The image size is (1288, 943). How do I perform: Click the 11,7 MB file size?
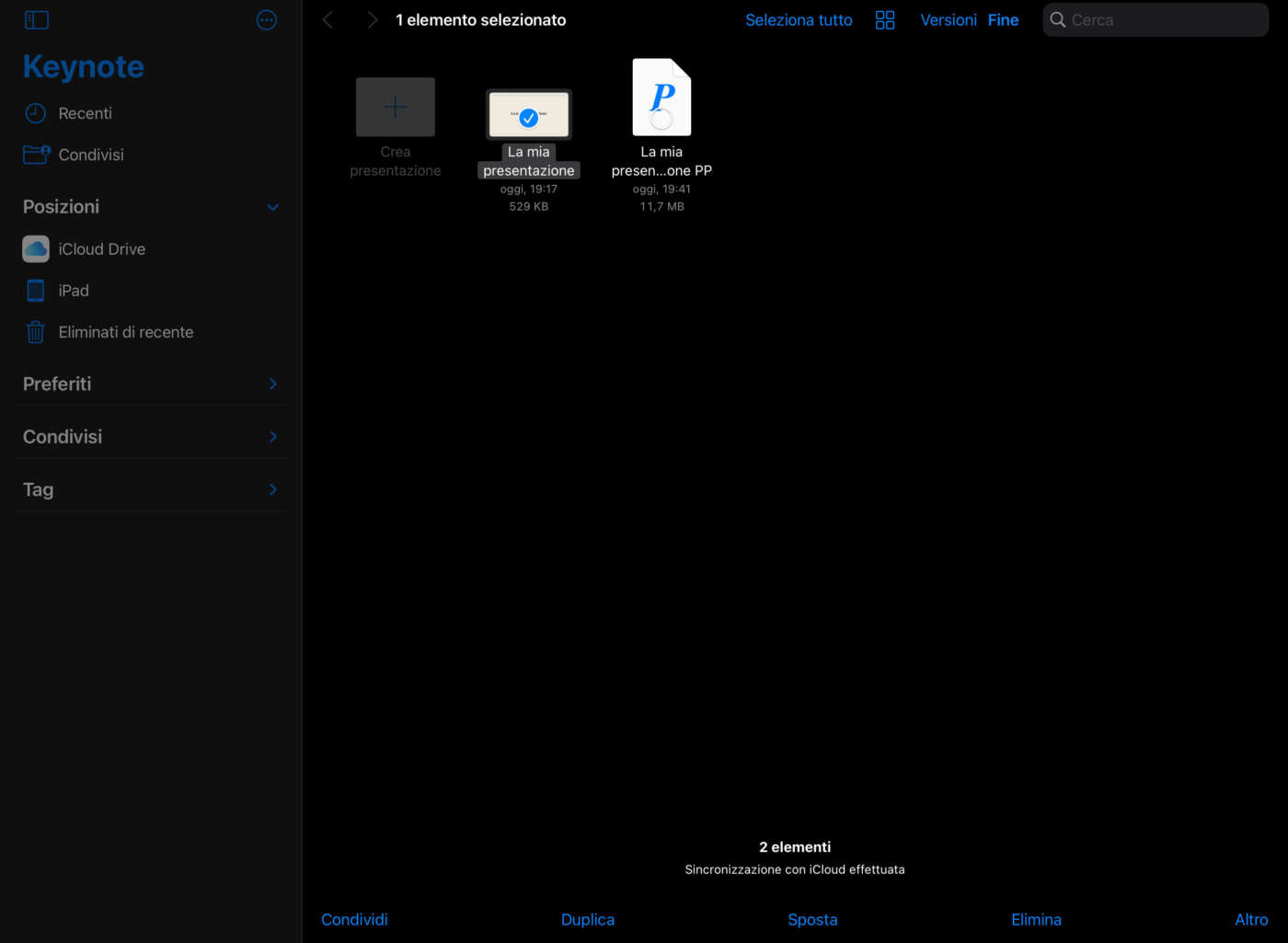(x=662, y=206)
